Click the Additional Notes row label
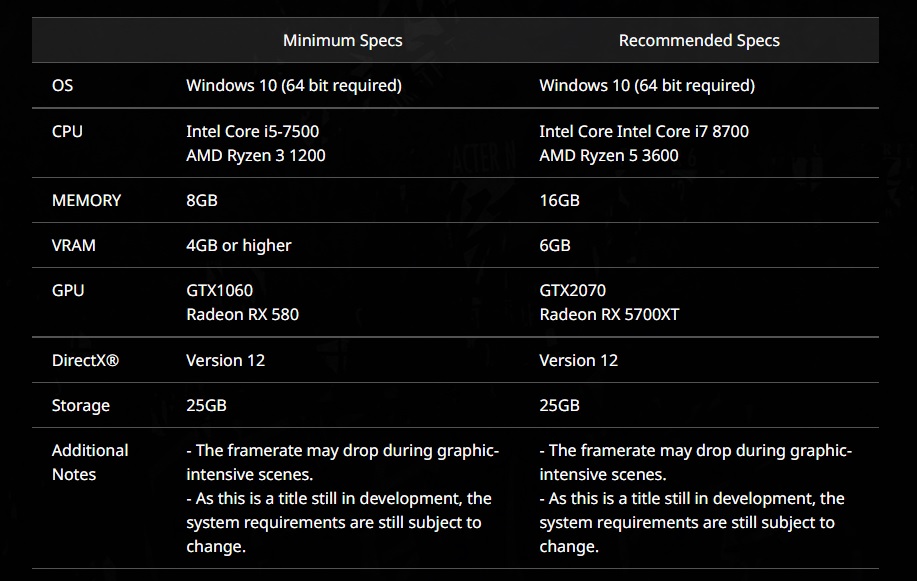The width and height of the screenshot is (917, 581). (x=90, y=462)
